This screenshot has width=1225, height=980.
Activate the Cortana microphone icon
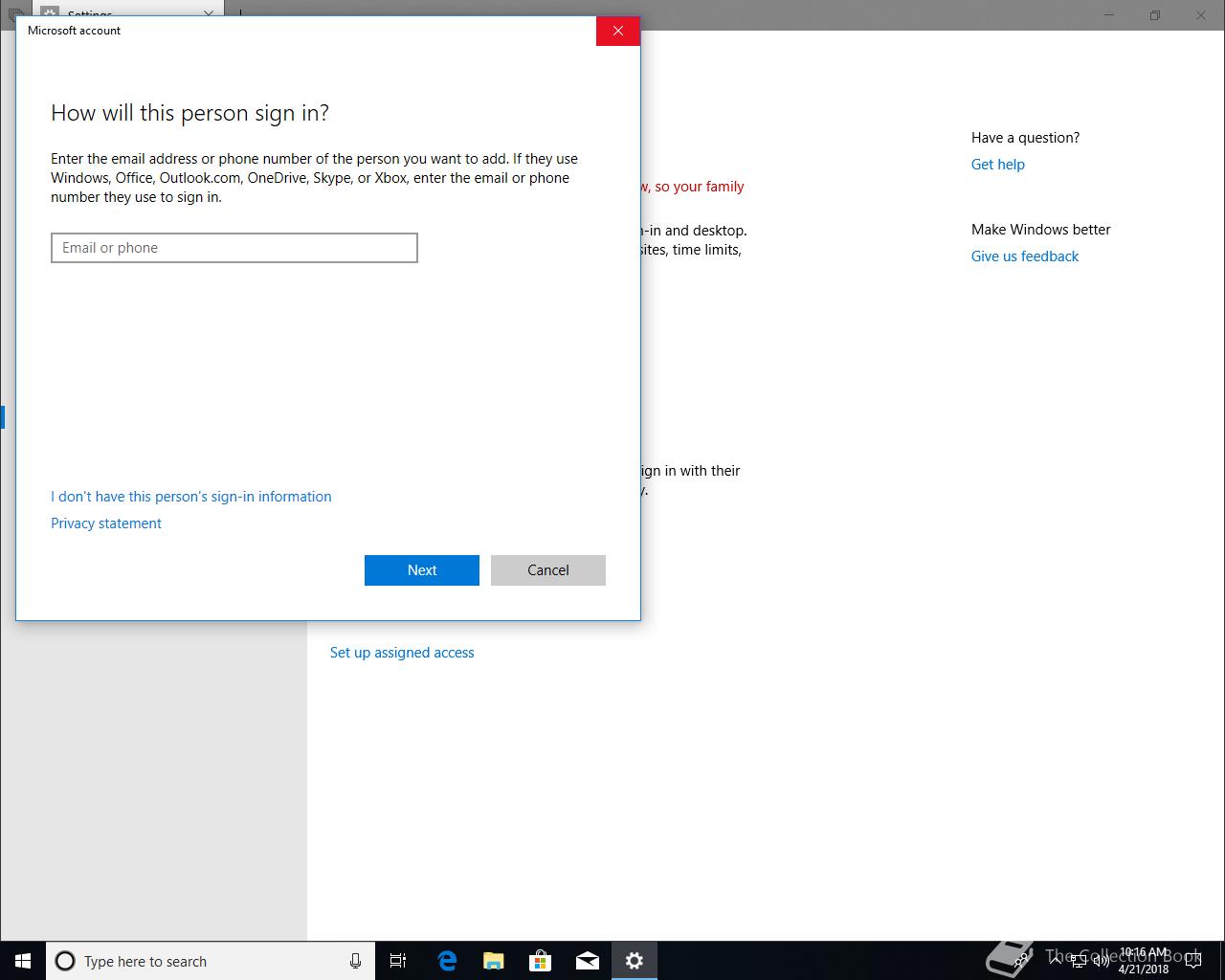pyautogui.click(x=355, y=961)
